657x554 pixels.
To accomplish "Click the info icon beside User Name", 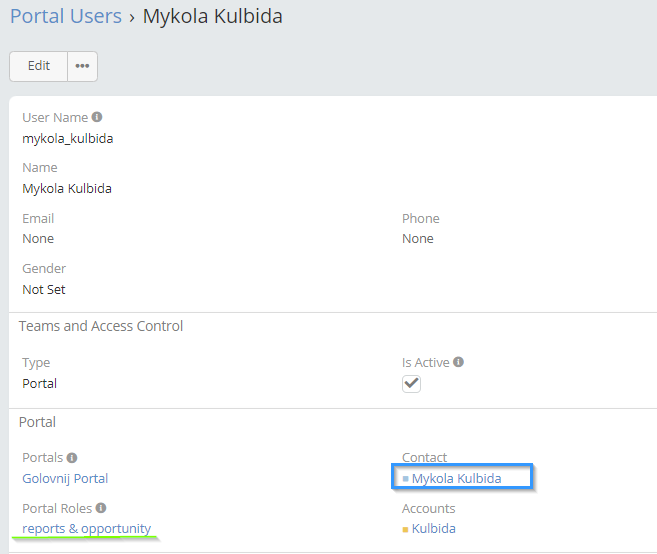I will 97,117.
